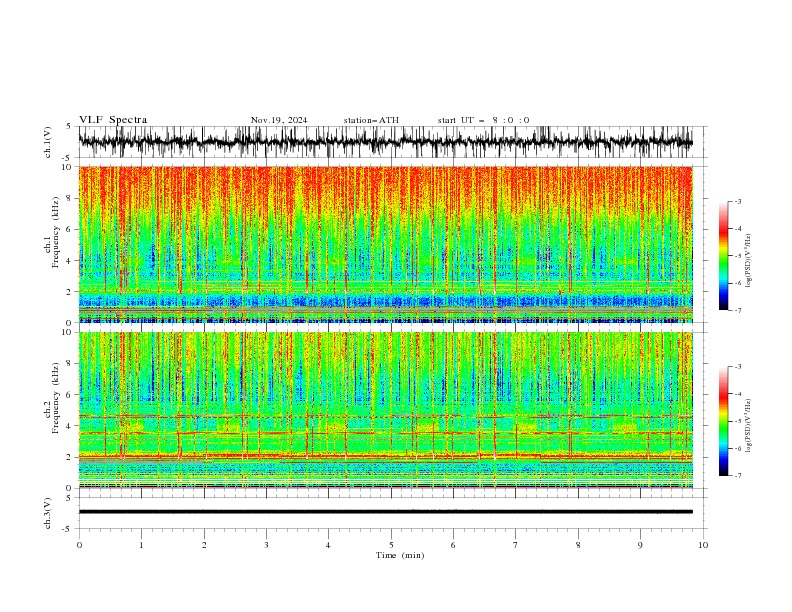Click the "start UT = 8 :0 :0" label

(483, 120)
